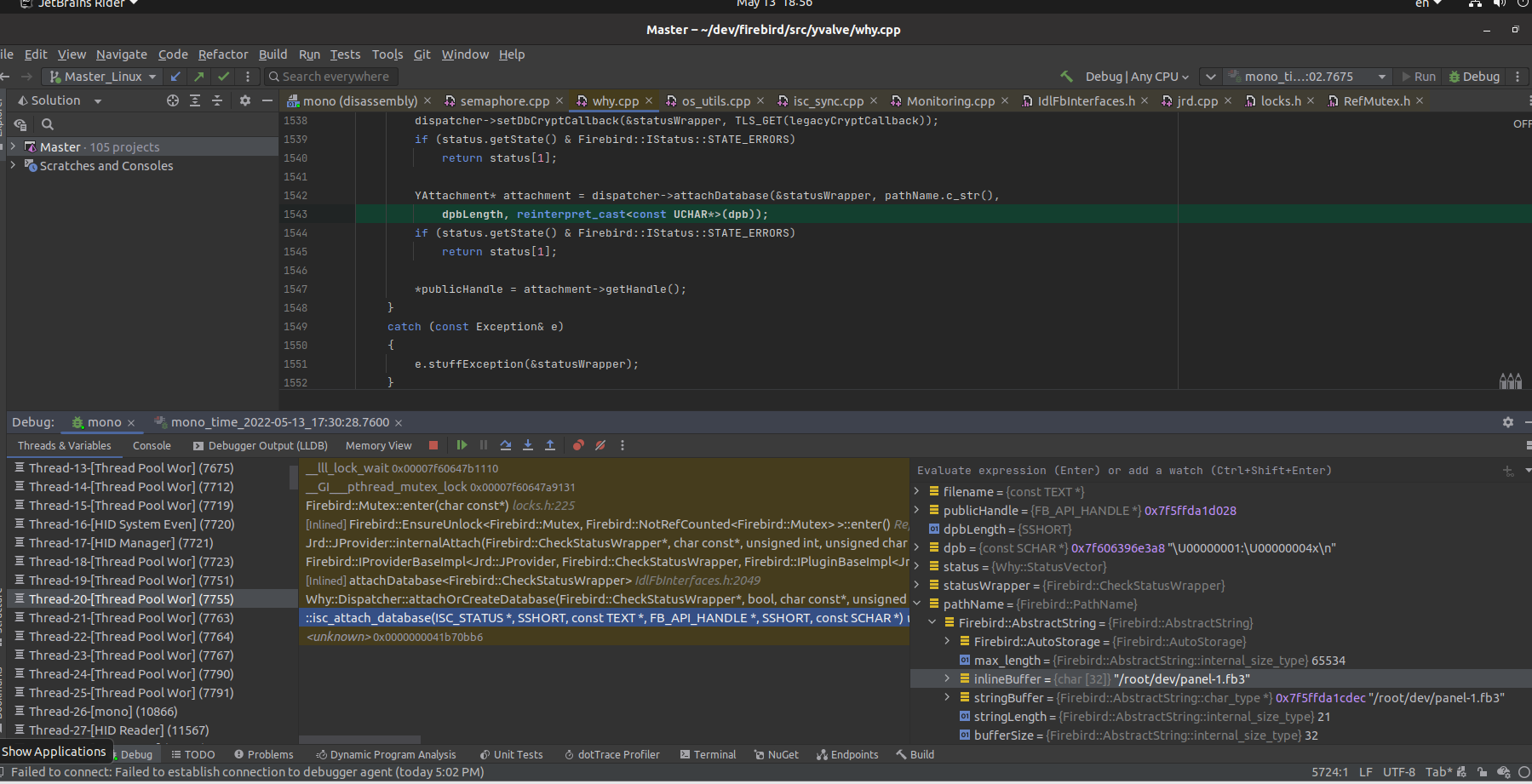Viewport: 1532px width, 784px height.
Task: Collapse the pathName variable in the watches panel
Action: click(916, 604)
